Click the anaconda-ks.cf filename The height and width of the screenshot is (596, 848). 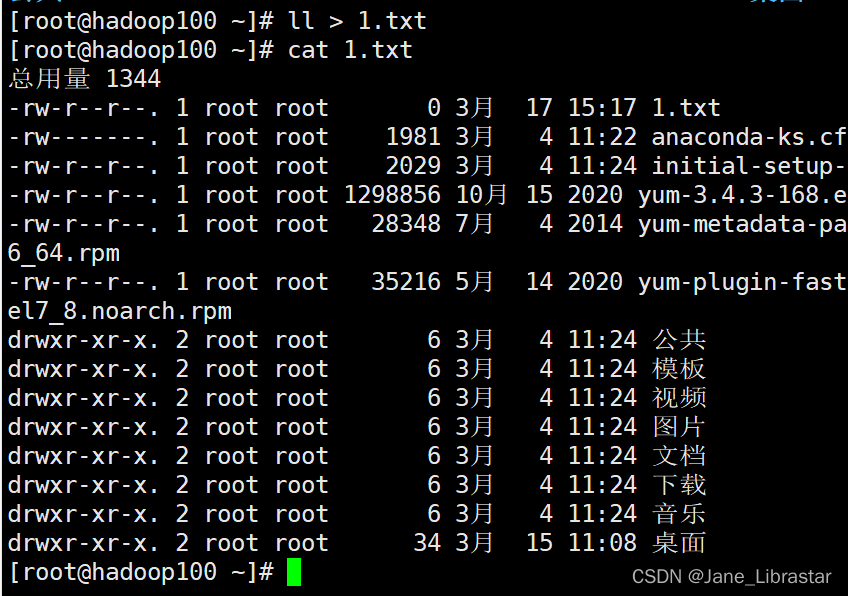pos(748,137)
